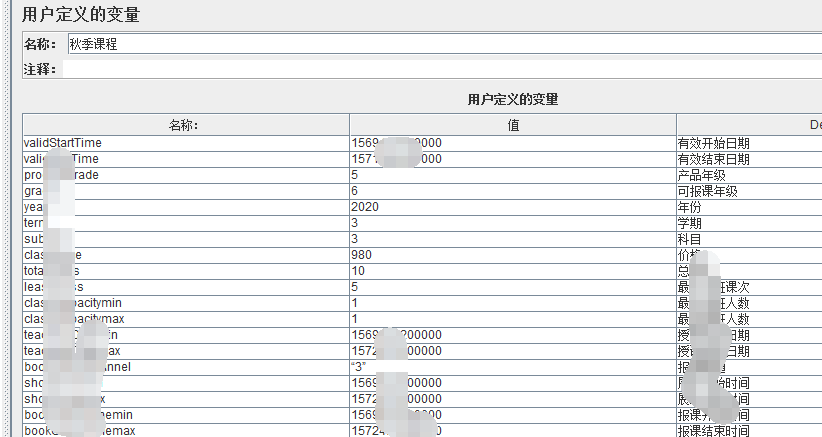822x437 pixels.
Task: Select the 学期 description cell
Action: (x=748, y=223)
